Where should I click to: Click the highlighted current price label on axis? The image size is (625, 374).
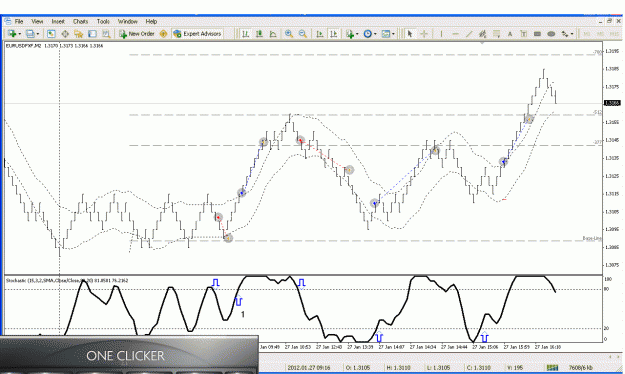tap(613, 103)
